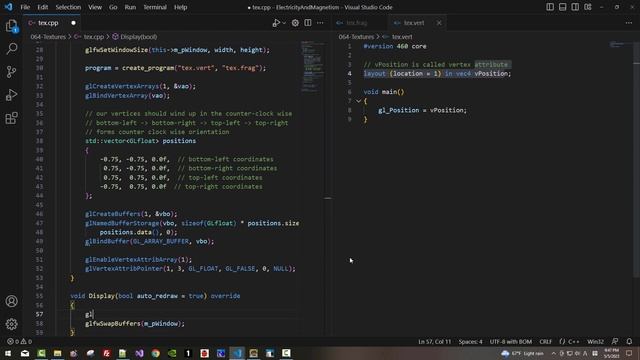The height and width of the screenshot is (360, 640).
Task: Change encoding UTF-8 with BOM
Action: 511,341
